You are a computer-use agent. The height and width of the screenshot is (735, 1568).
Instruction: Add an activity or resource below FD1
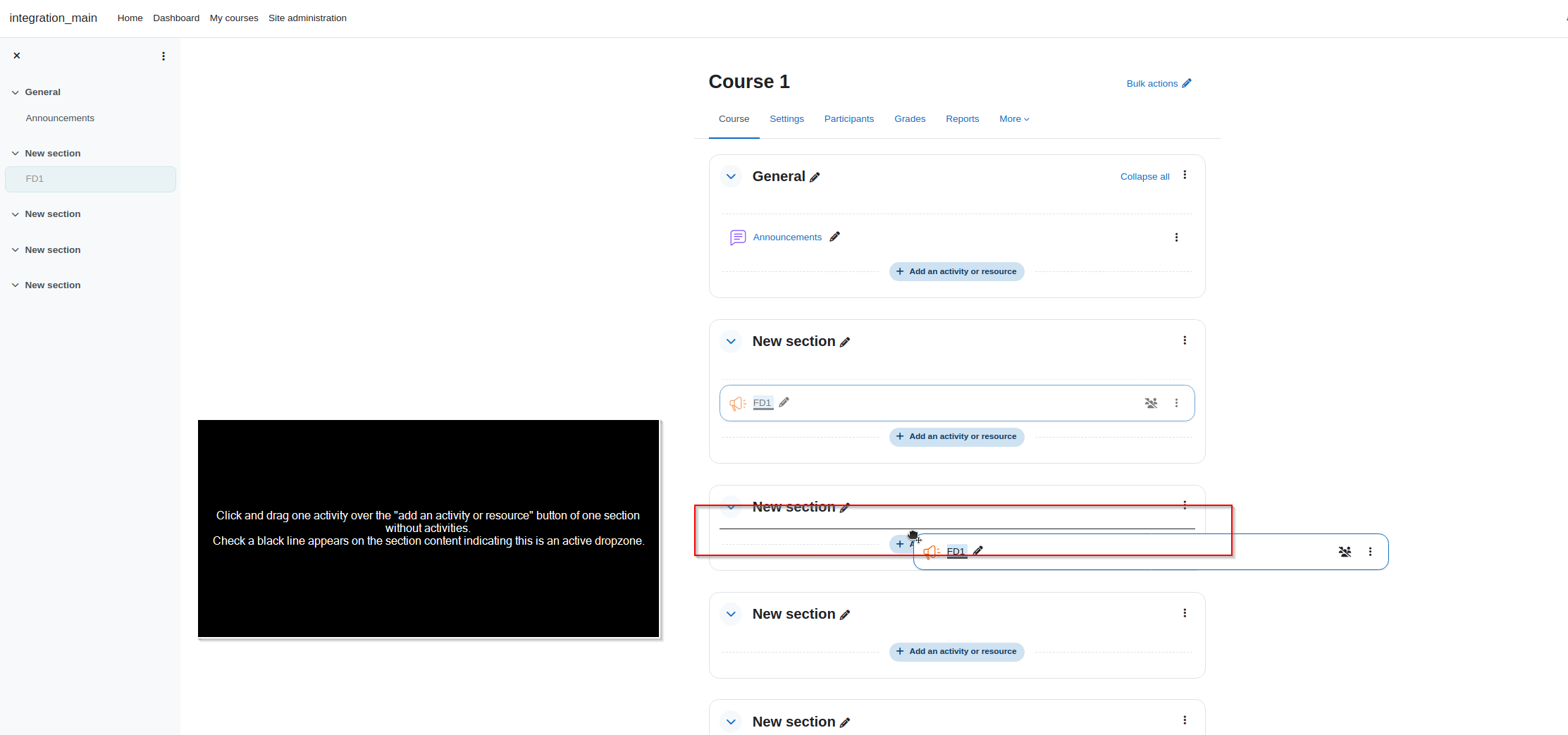click(x=956, y=437)
